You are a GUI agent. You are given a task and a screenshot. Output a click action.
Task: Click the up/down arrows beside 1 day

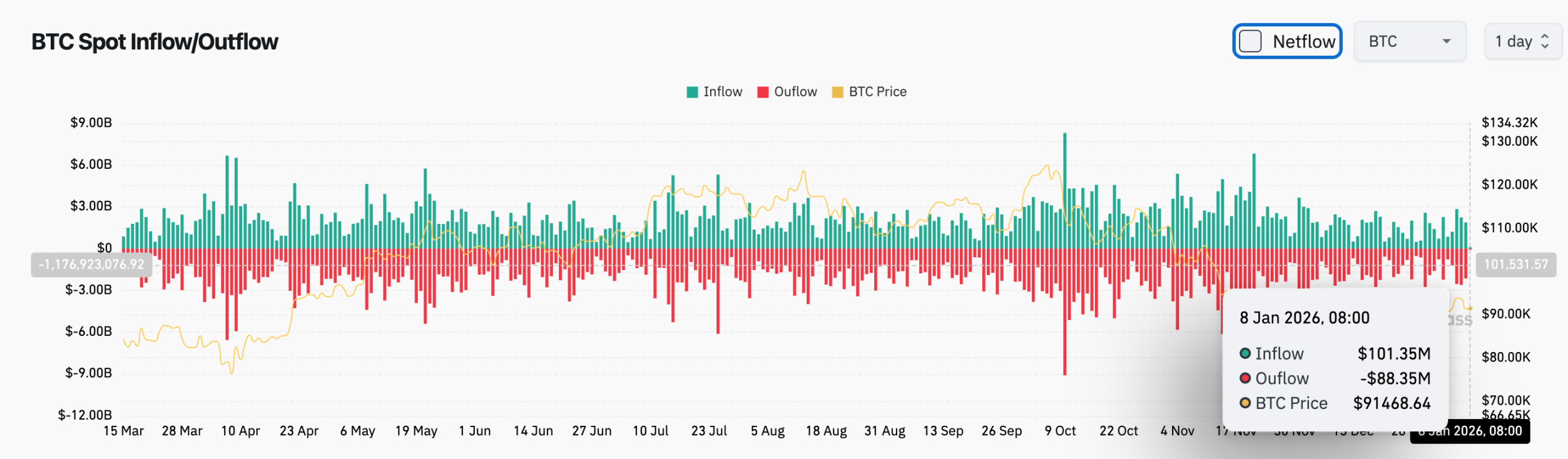(1544, 41)
